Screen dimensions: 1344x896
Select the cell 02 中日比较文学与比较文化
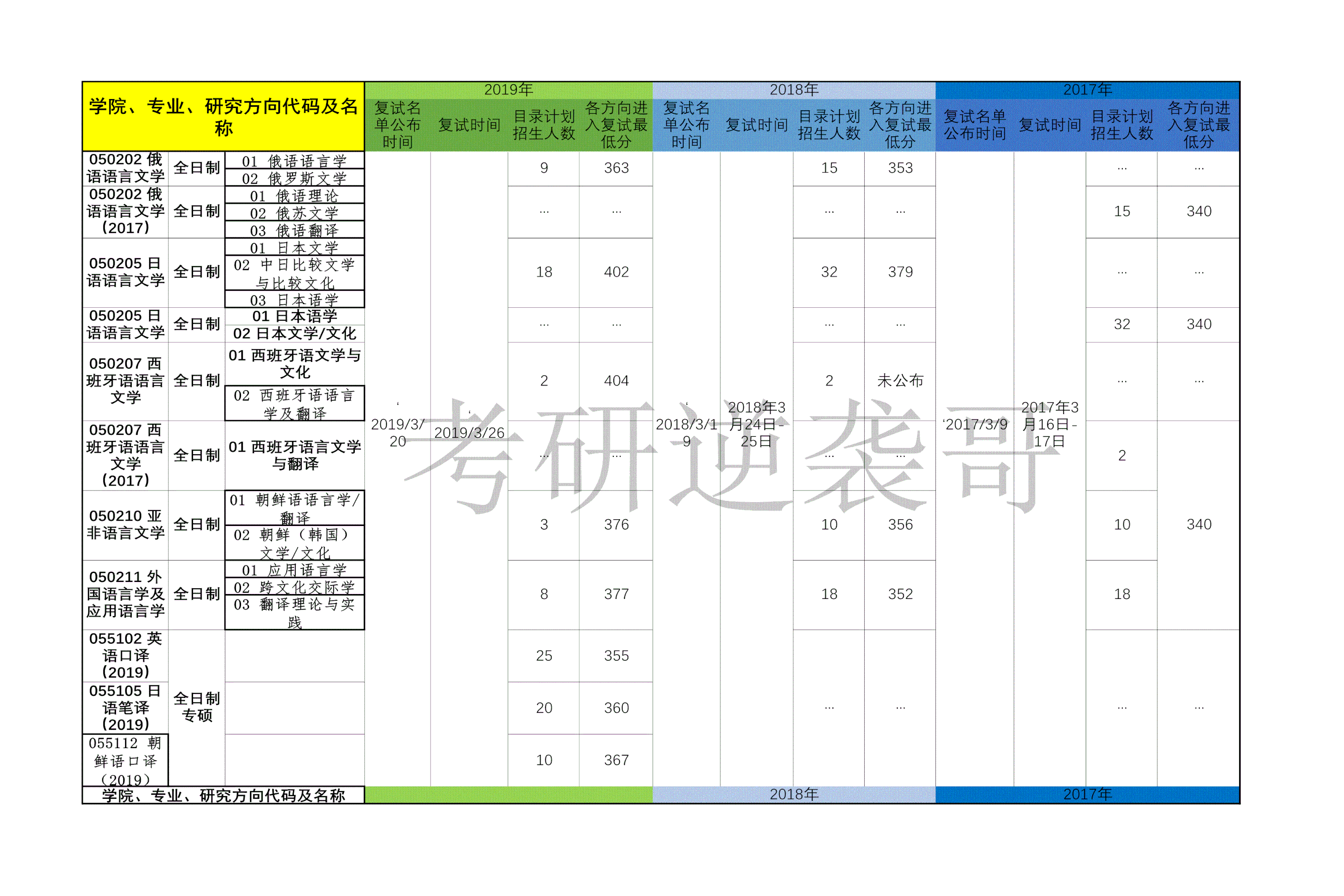pos(295,273)
